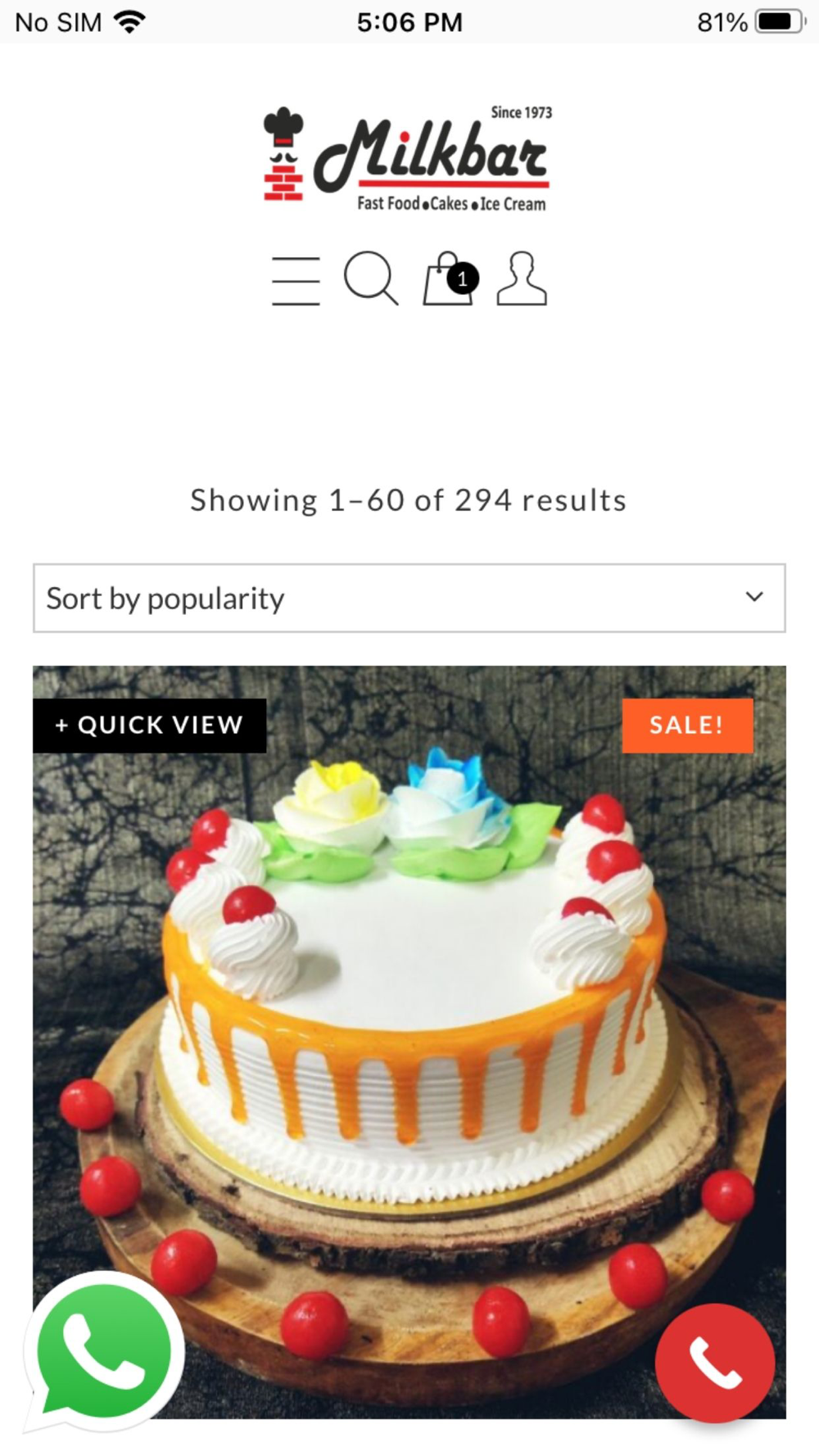Tap the 81% battery percentage
819x1456 pixels.
(722, 22)
